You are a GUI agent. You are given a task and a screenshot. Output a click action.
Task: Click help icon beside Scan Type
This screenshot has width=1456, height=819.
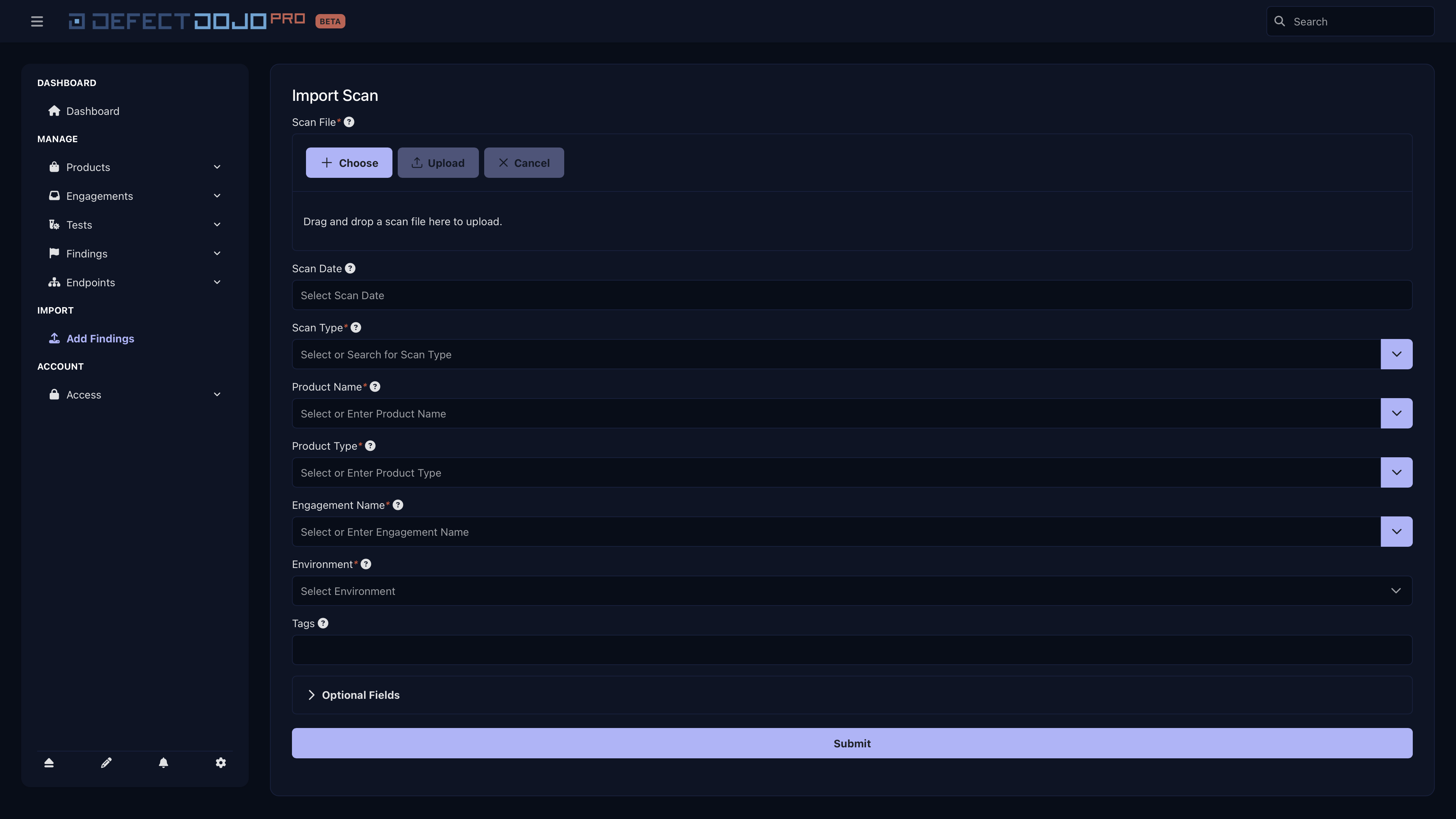pos(356,328)
